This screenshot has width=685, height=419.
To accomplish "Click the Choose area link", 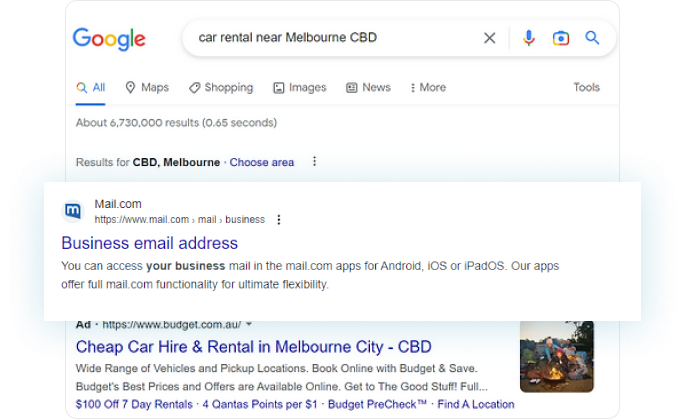I will click(262, 163).
